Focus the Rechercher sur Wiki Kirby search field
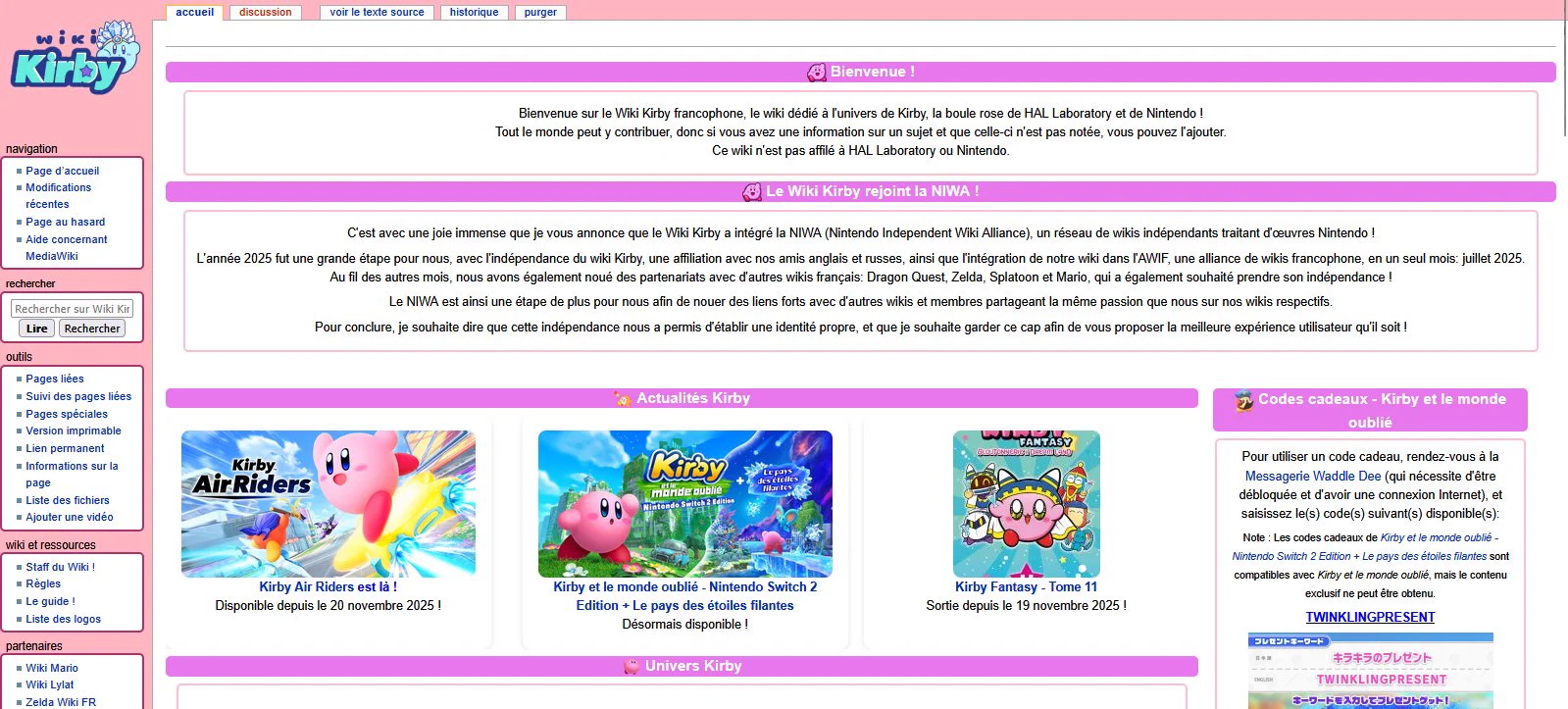Viewport: 1568px width, 709px height. 73,309
